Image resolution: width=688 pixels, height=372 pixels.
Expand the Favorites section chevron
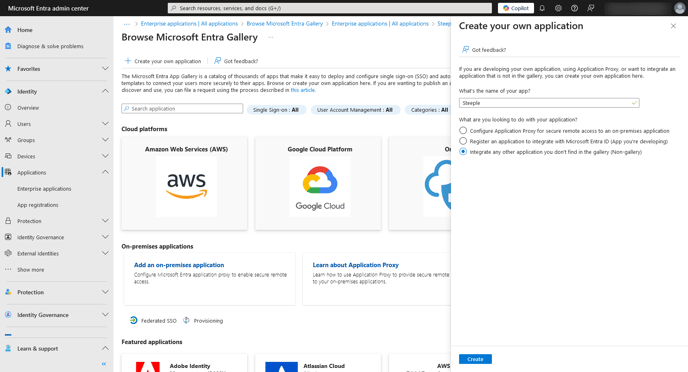click(x=105, y=68)
